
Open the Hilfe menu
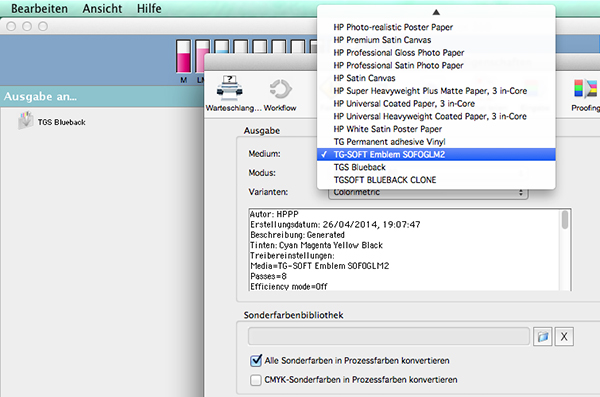tap(149, 8)
